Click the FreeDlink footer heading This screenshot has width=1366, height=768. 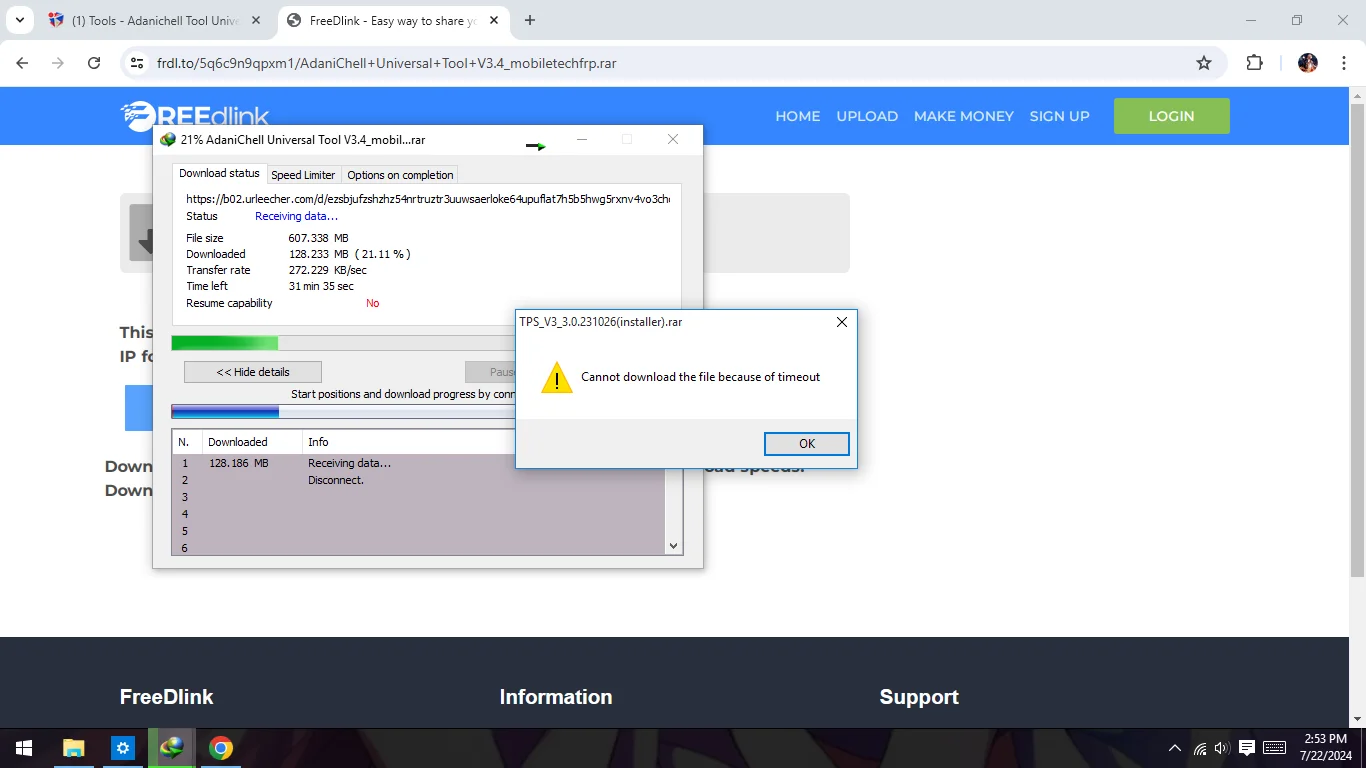166,697
